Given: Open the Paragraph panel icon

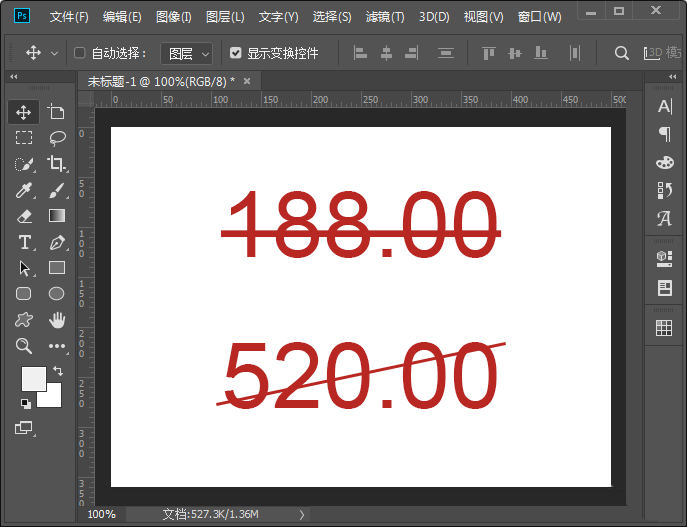Looking at the screenshot, I should 665,134.
